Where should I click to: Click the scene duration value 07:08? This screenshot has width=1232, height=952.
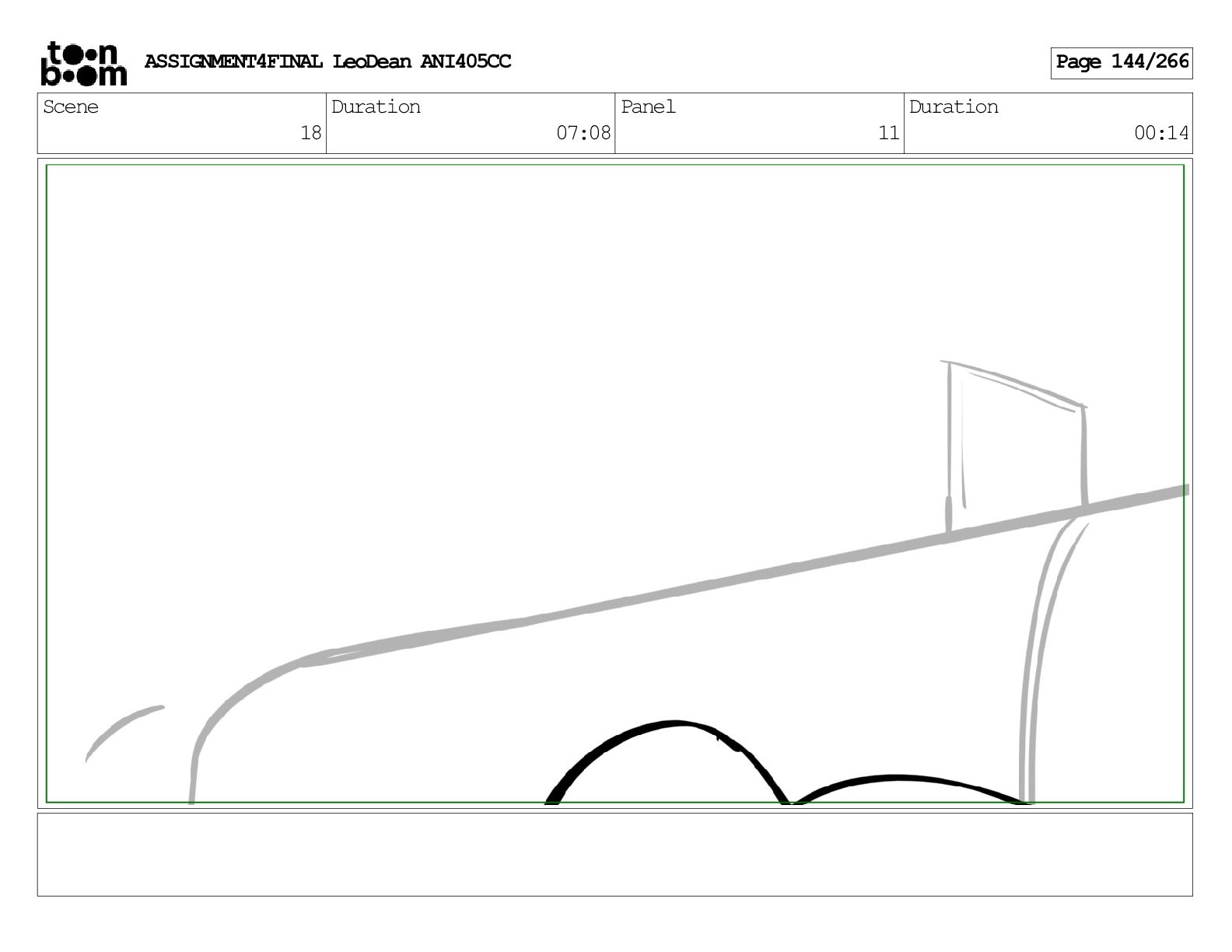(583, 134)
